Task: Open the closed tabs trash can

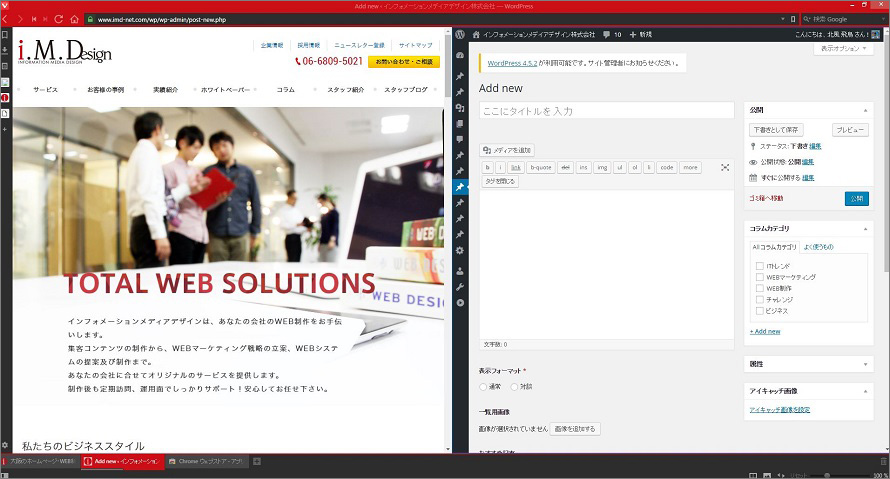Action: pos(883,461)
